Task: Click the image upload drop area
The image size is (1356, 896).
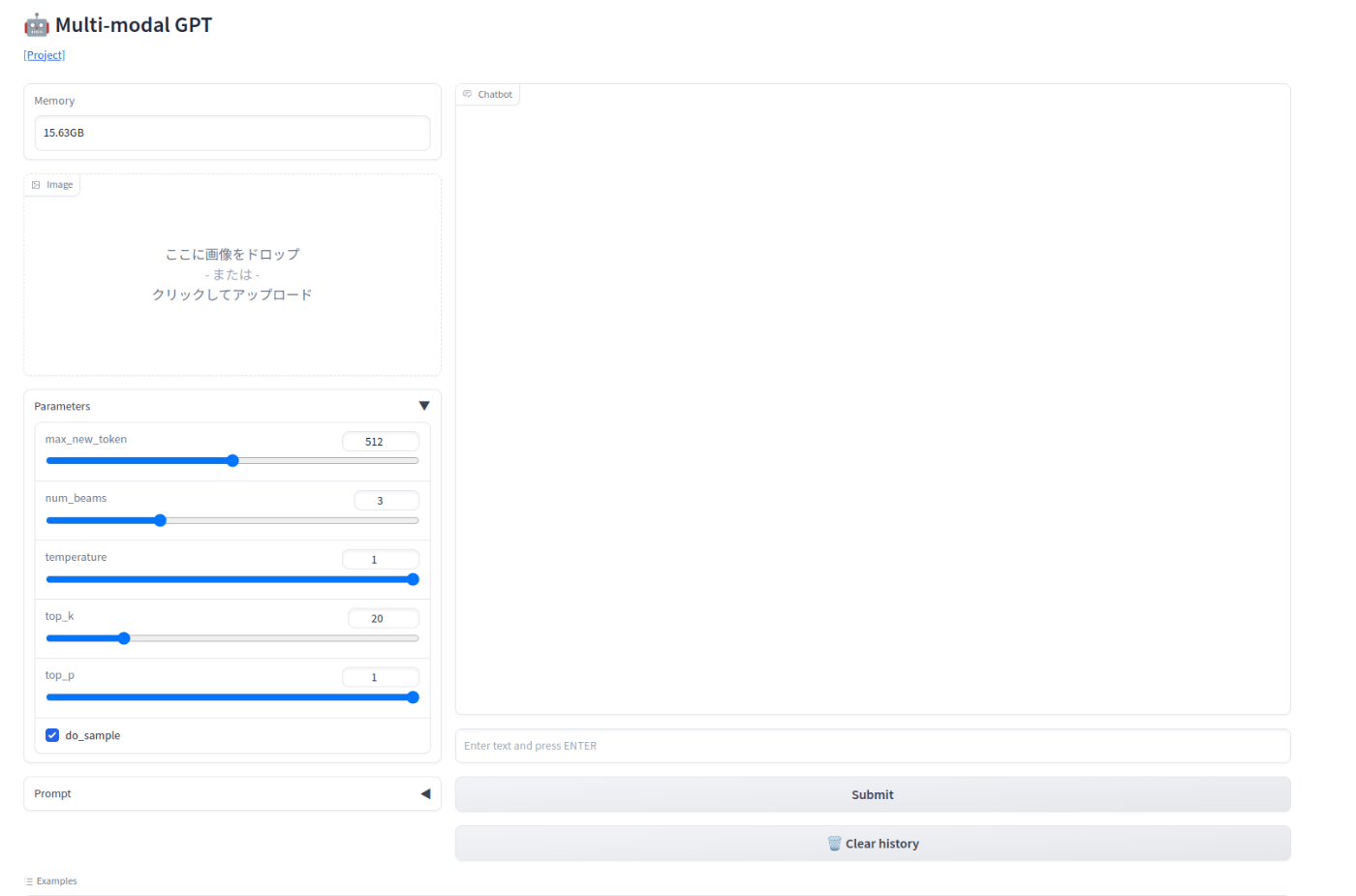Action: click(232, 275)
